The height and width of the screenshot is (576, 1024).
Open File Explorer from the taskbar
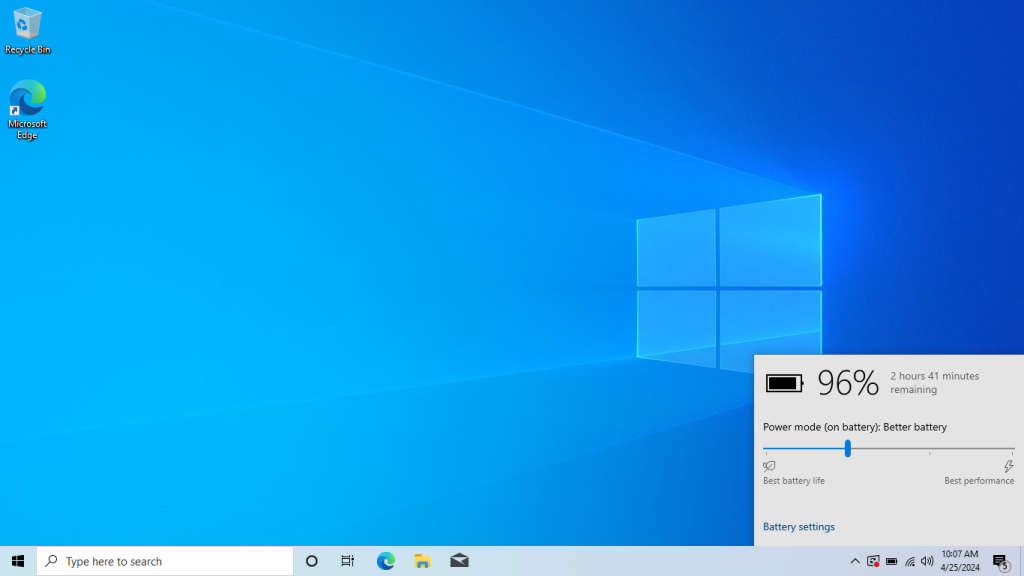(422, 561)
